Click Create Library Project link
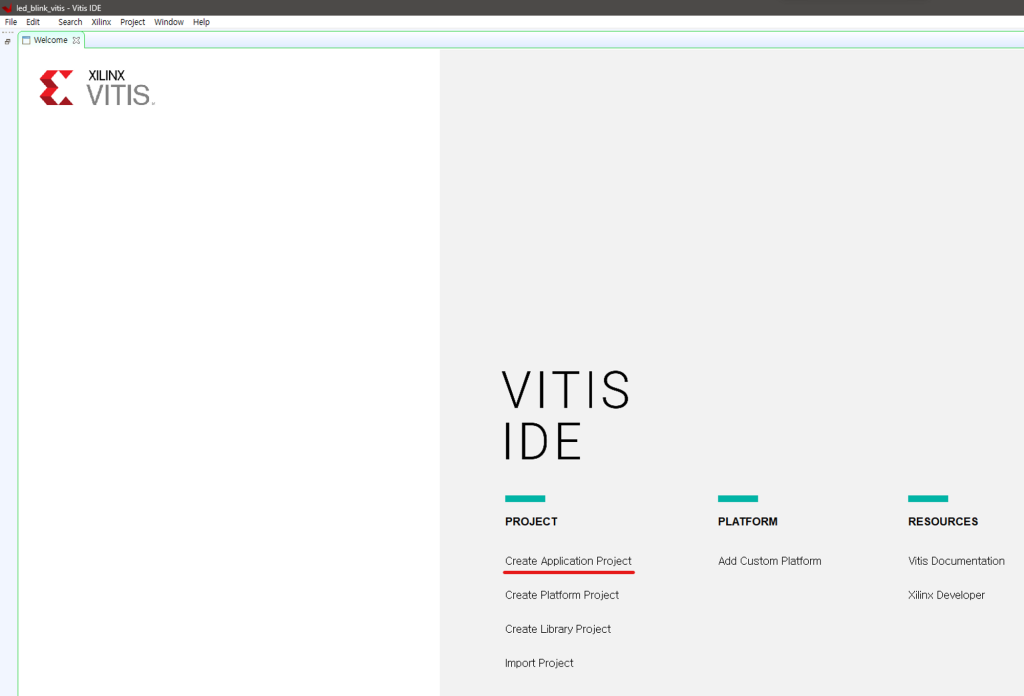The image size is (1024, 696). coord(558,629)
